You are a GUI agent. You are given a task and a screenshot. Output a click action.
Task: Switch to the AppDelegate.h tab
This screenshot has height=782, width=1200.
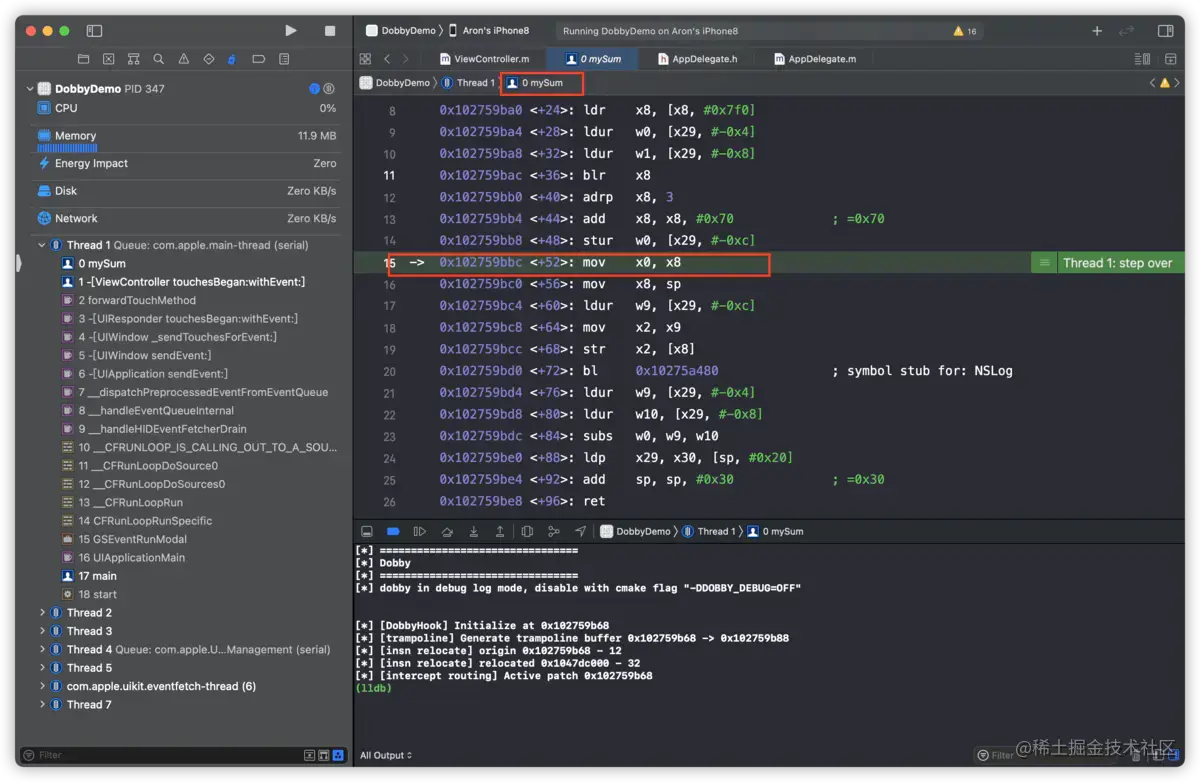coord(698,59)
